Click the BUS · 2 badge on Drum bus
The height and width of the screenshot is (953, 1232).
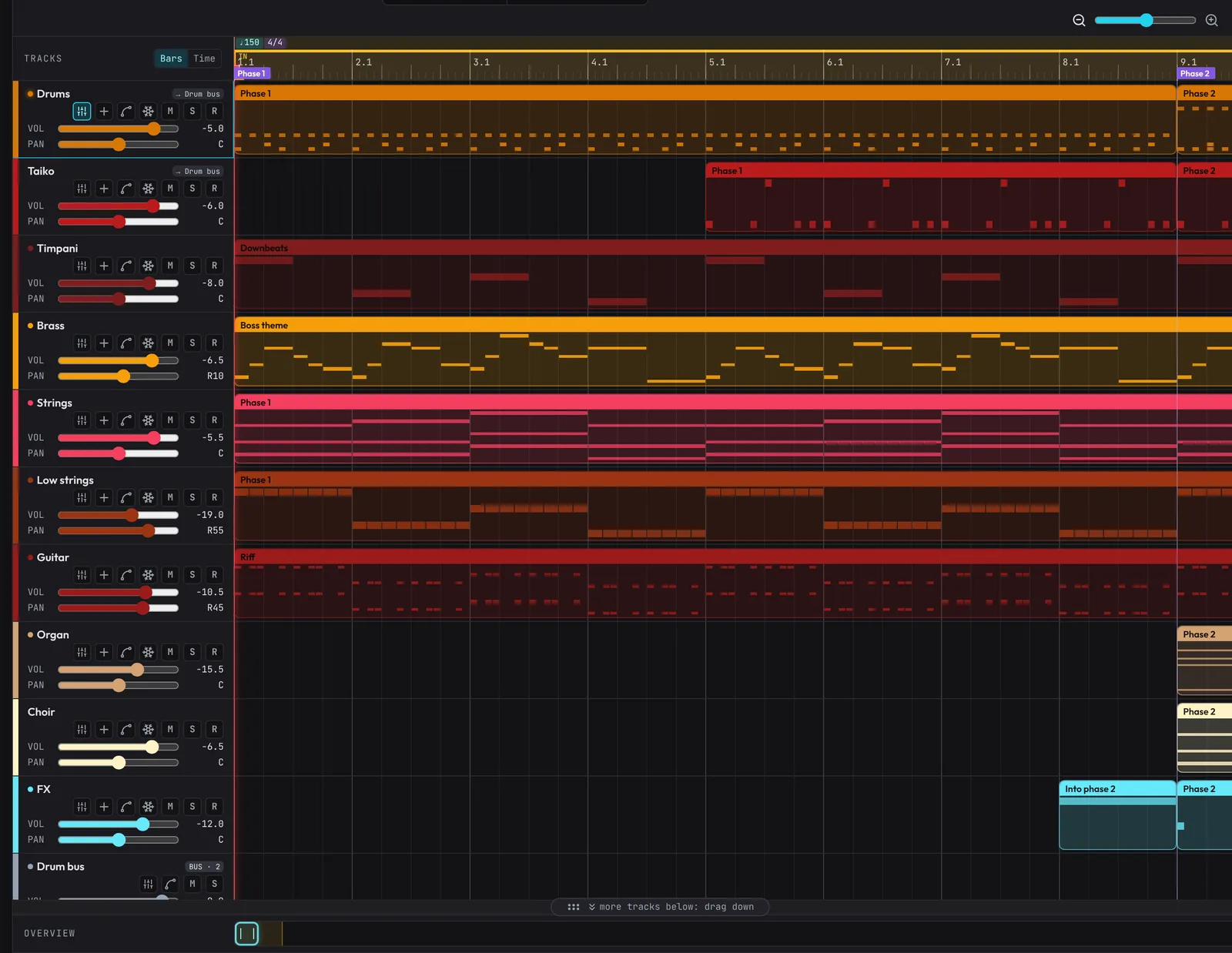(205, 867)
